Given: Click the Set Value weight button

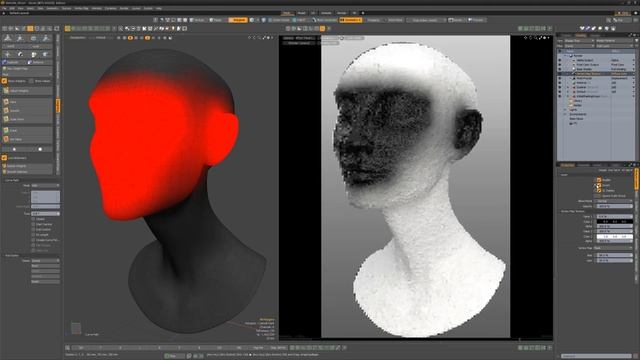Looking at the screenshot, I should pos(27,139).
